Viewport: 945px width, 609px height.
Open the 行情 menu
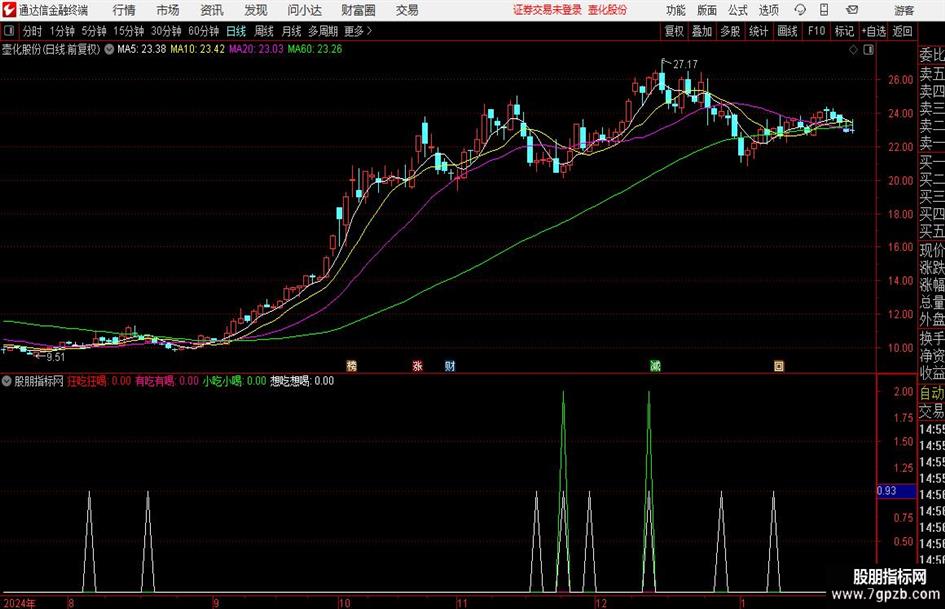(124, 10)
